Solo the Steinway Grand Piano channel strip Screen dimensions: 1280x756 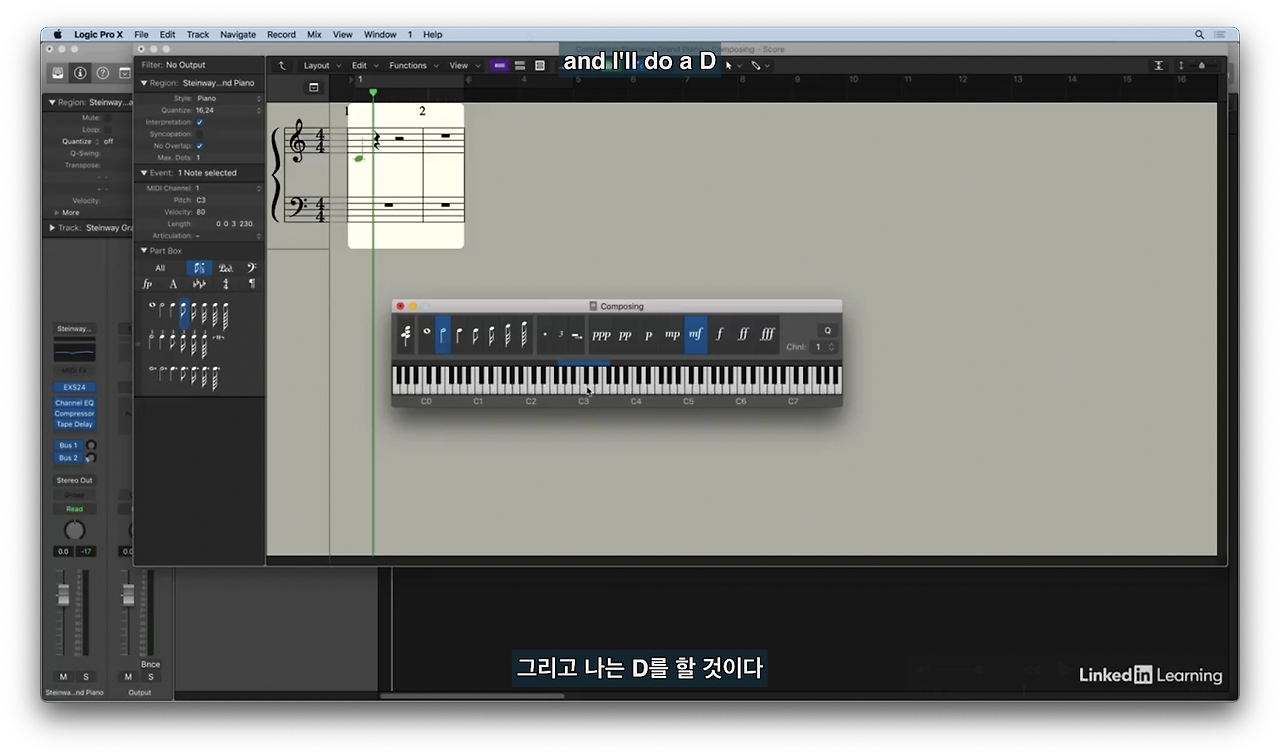click(85, 677)
